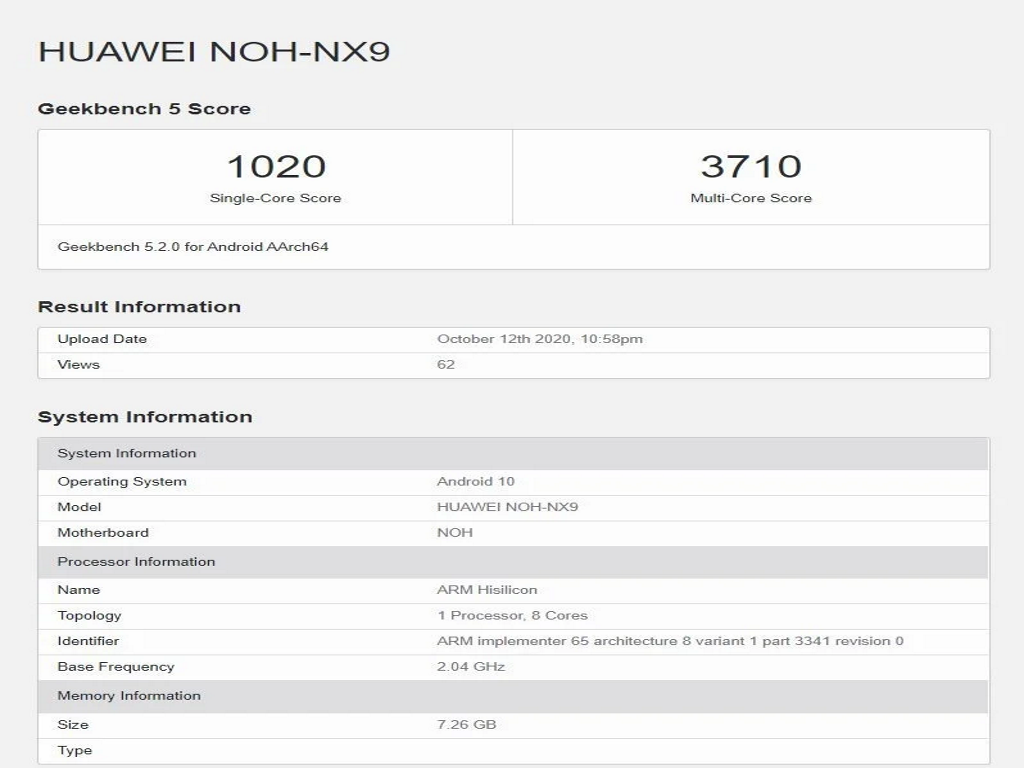Image resolution: width=1024 pixels, height=768 pixels.
Task: Select the Android 10 value
Action: tap(475, 481)
